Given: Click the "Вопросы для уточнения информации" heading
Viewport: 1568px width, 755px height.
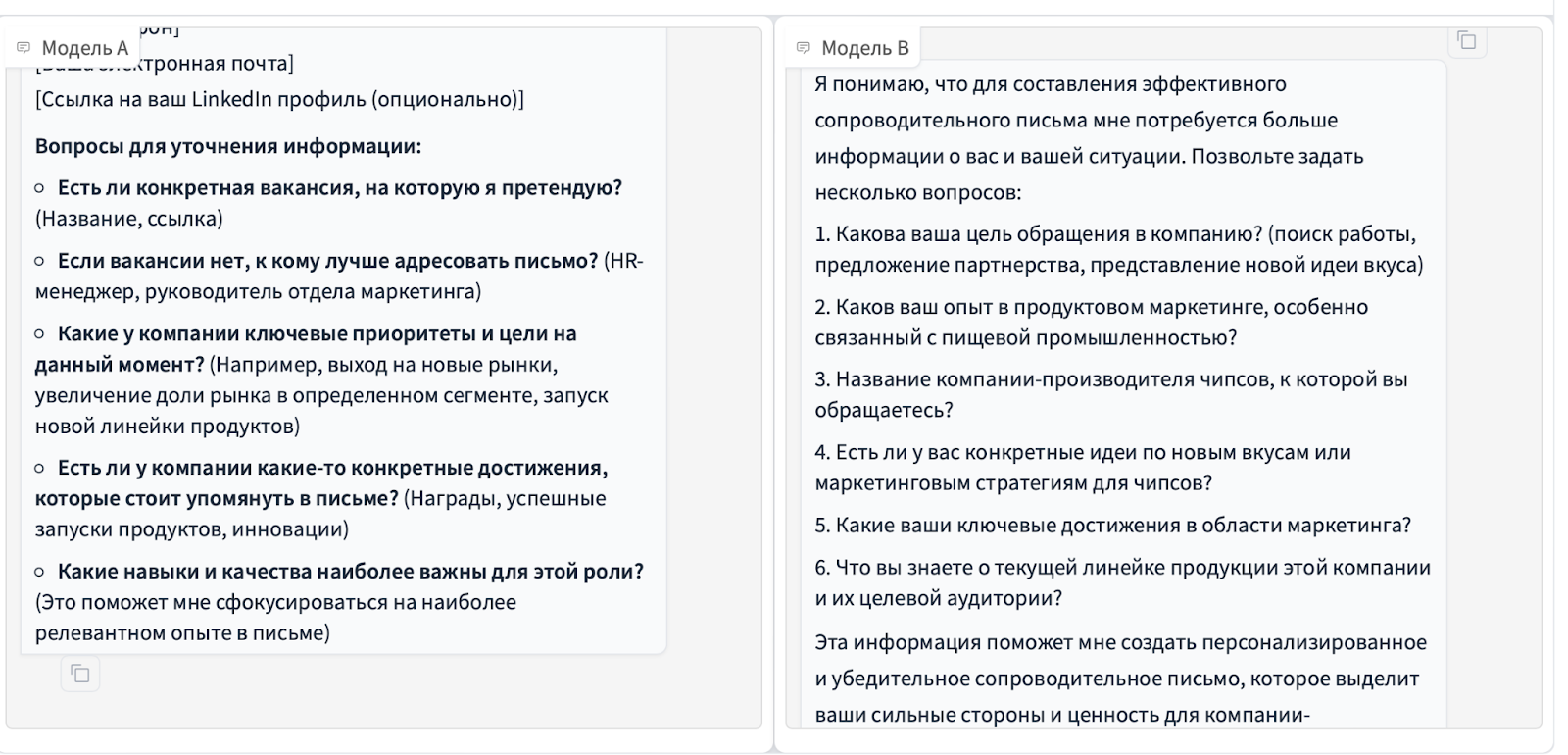Looking at the screenshot, I should (228, 146).
